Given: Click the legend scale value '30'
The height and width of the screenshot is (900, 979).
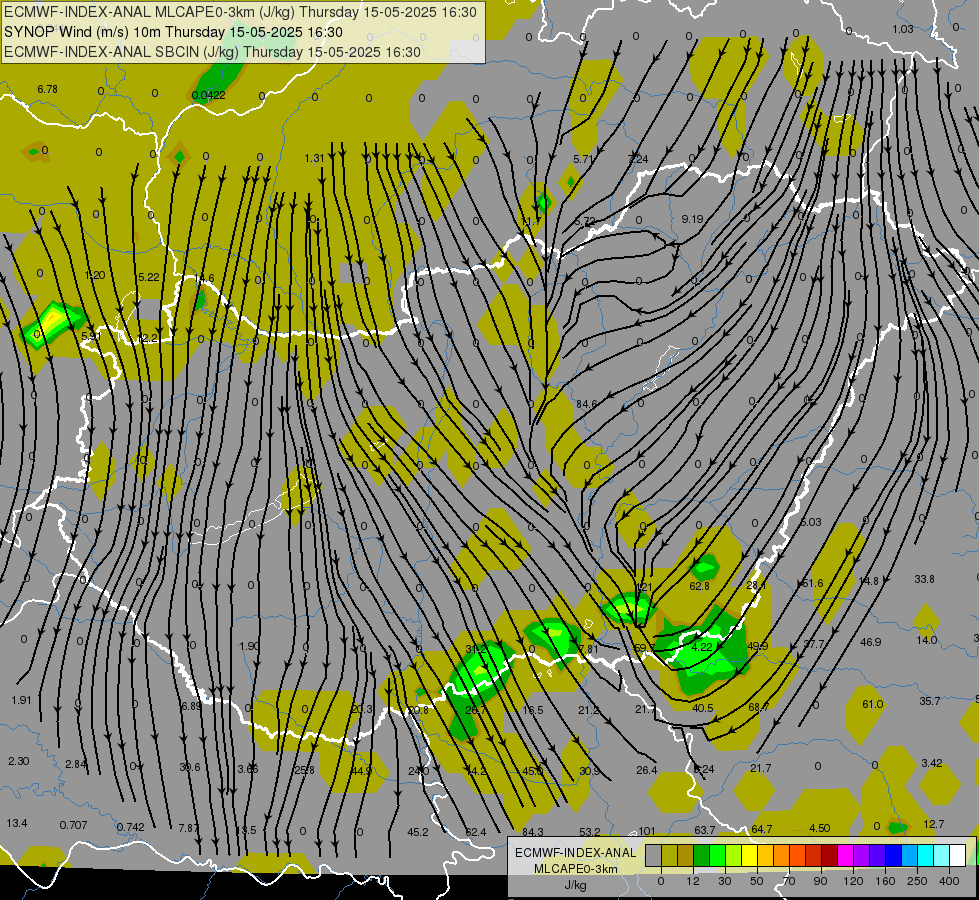Looking at the screenshot, I should pyautogui.click(x=724, y=881).
